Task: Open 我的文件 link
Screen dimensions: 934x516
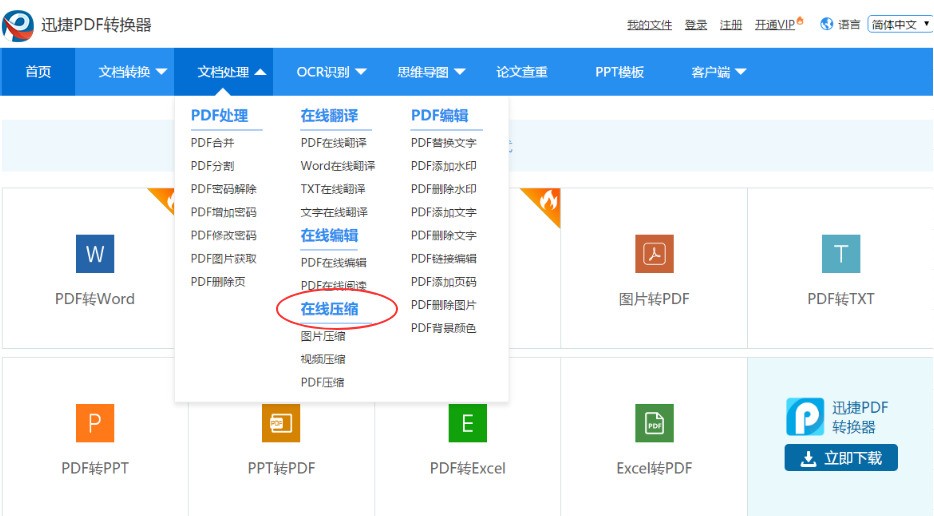Action: [649, 24]
